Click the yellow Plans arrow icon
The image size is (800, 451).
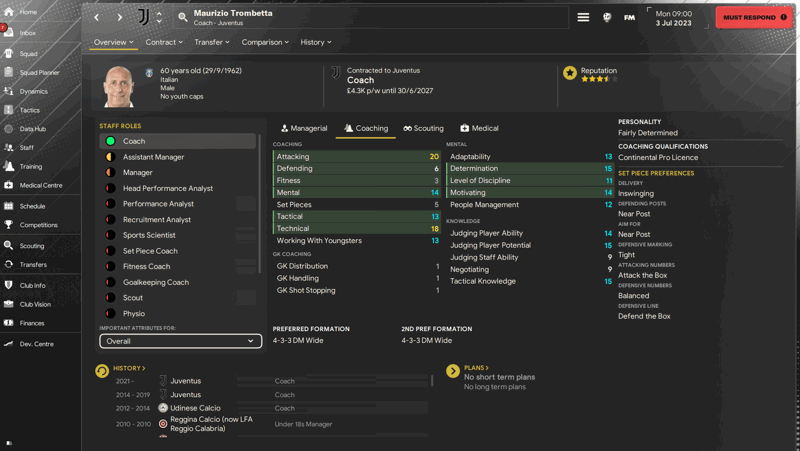point(453,371)
